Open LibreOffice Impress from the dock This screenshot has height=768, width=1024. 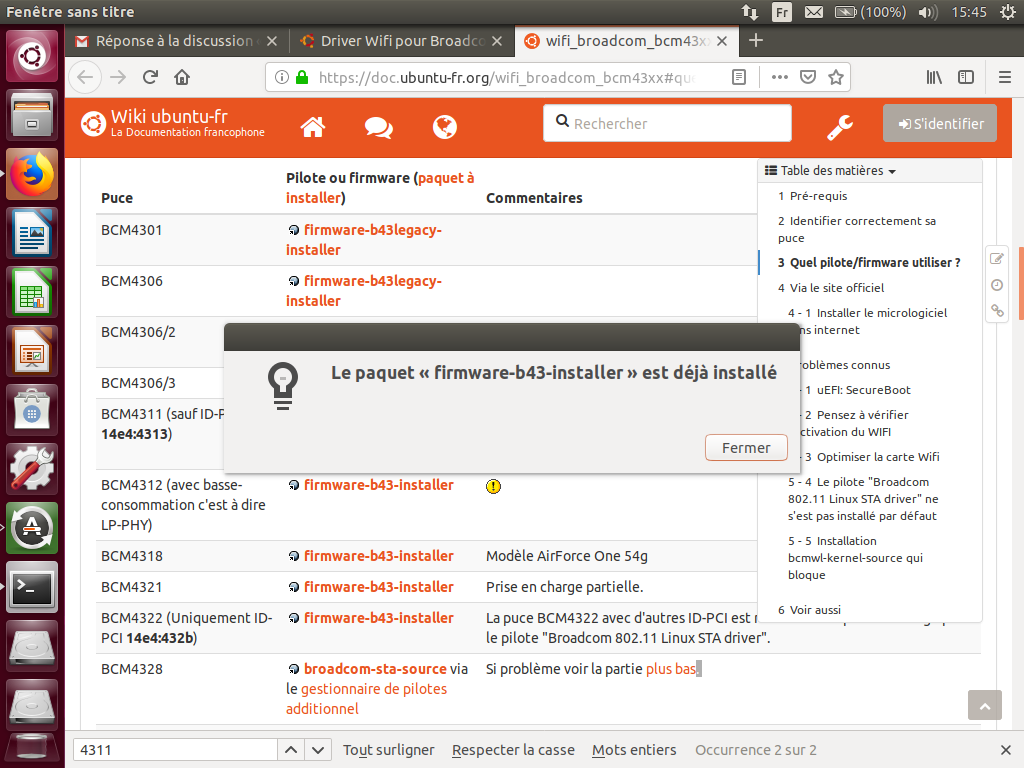32,351
